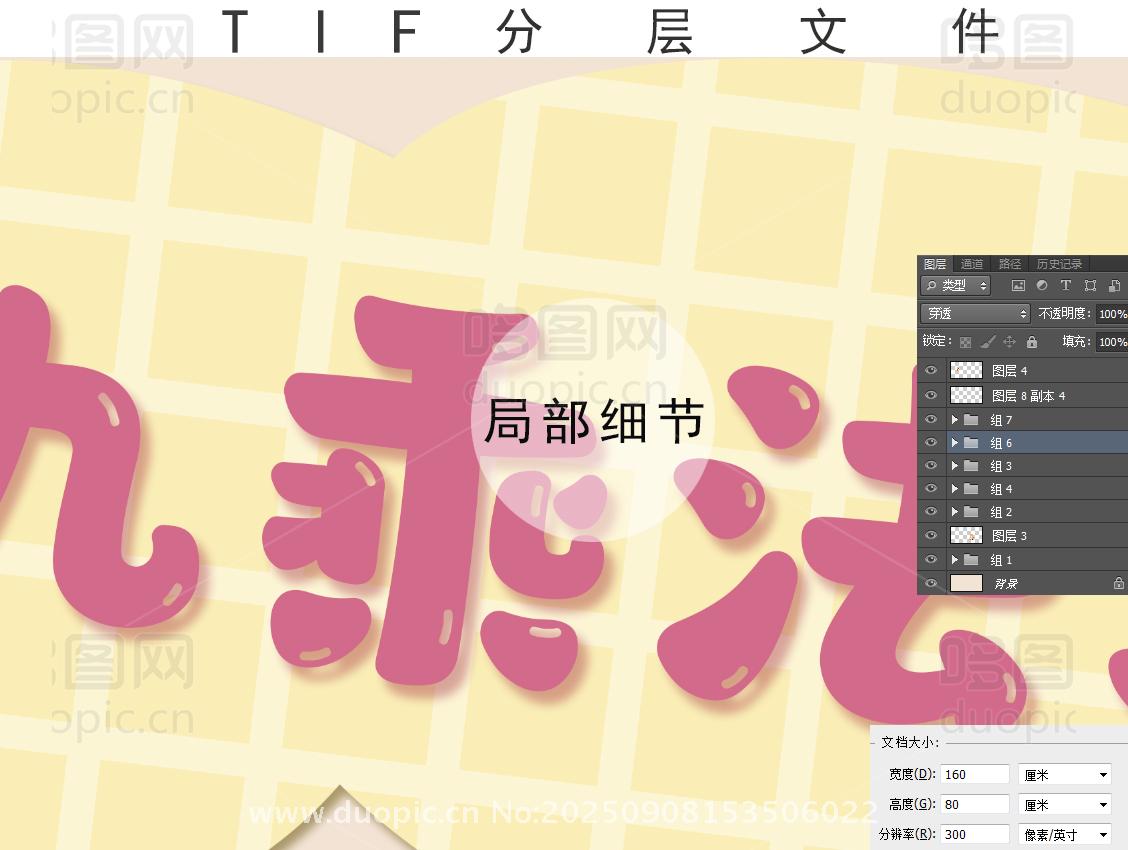Click folder icon of 组 1
The height and width of the screenshot is (850, 1128).
[971, 559]
